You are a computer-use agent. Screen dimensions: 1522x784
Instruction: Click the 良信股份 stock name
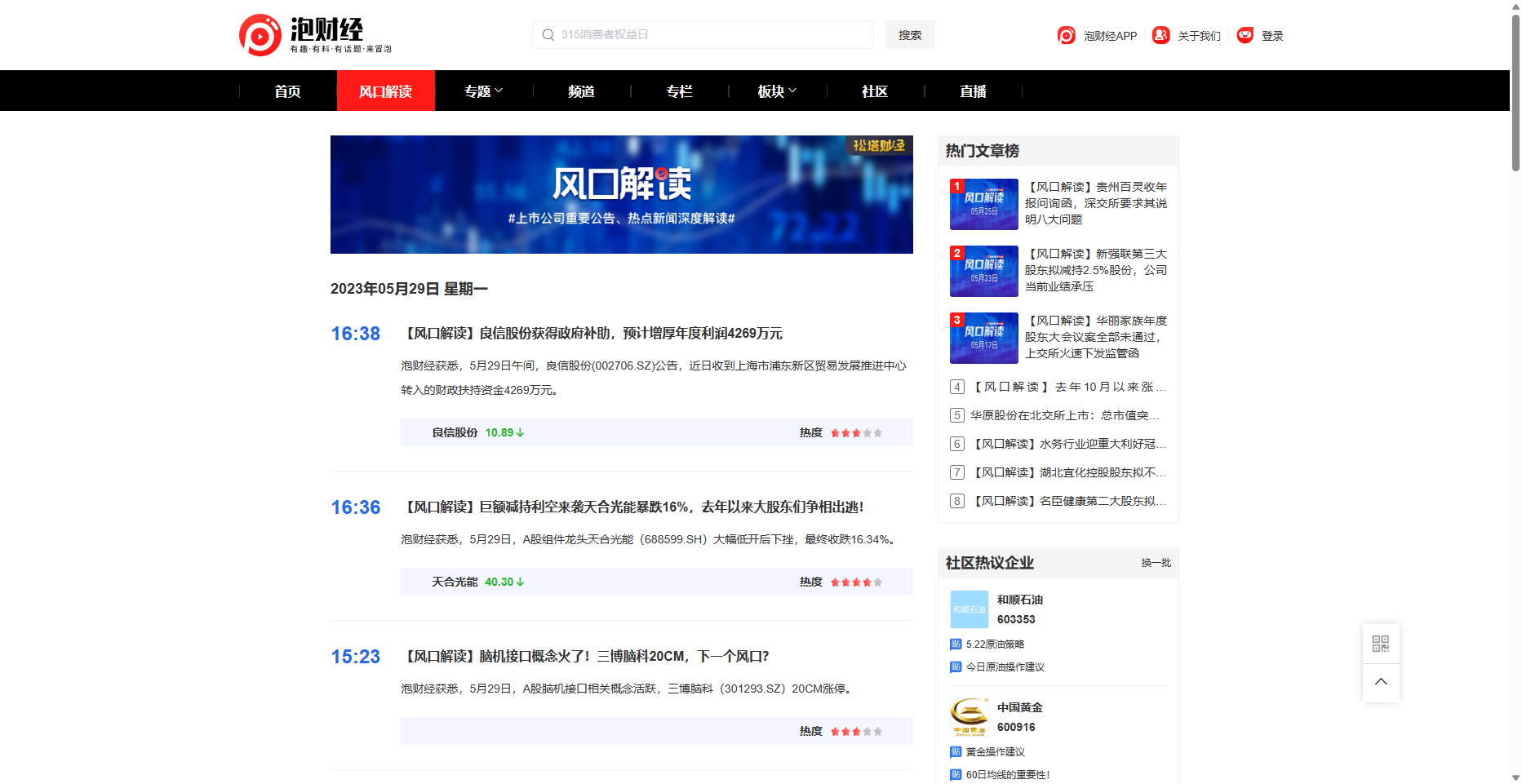pyautogui.click(x=455, y=432)
